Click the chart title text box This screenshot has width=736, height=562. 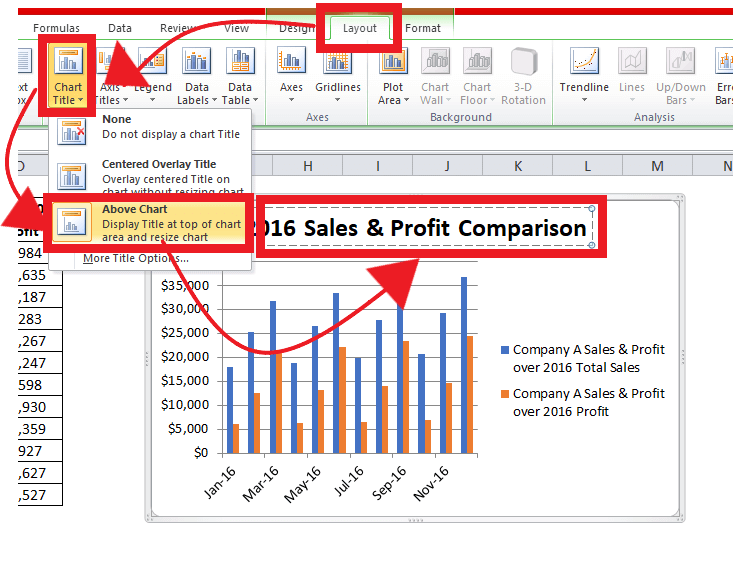pyautogui.click(x=426, y=227)
